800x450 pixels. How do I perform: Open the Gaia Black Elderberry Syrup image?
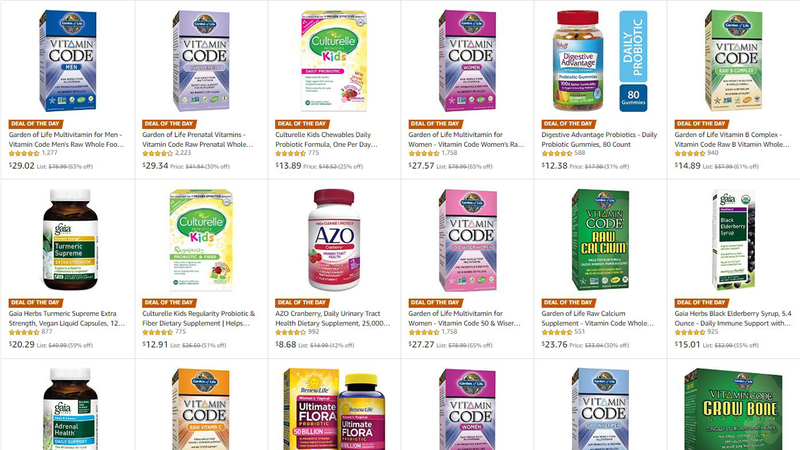tap(733, 239)
